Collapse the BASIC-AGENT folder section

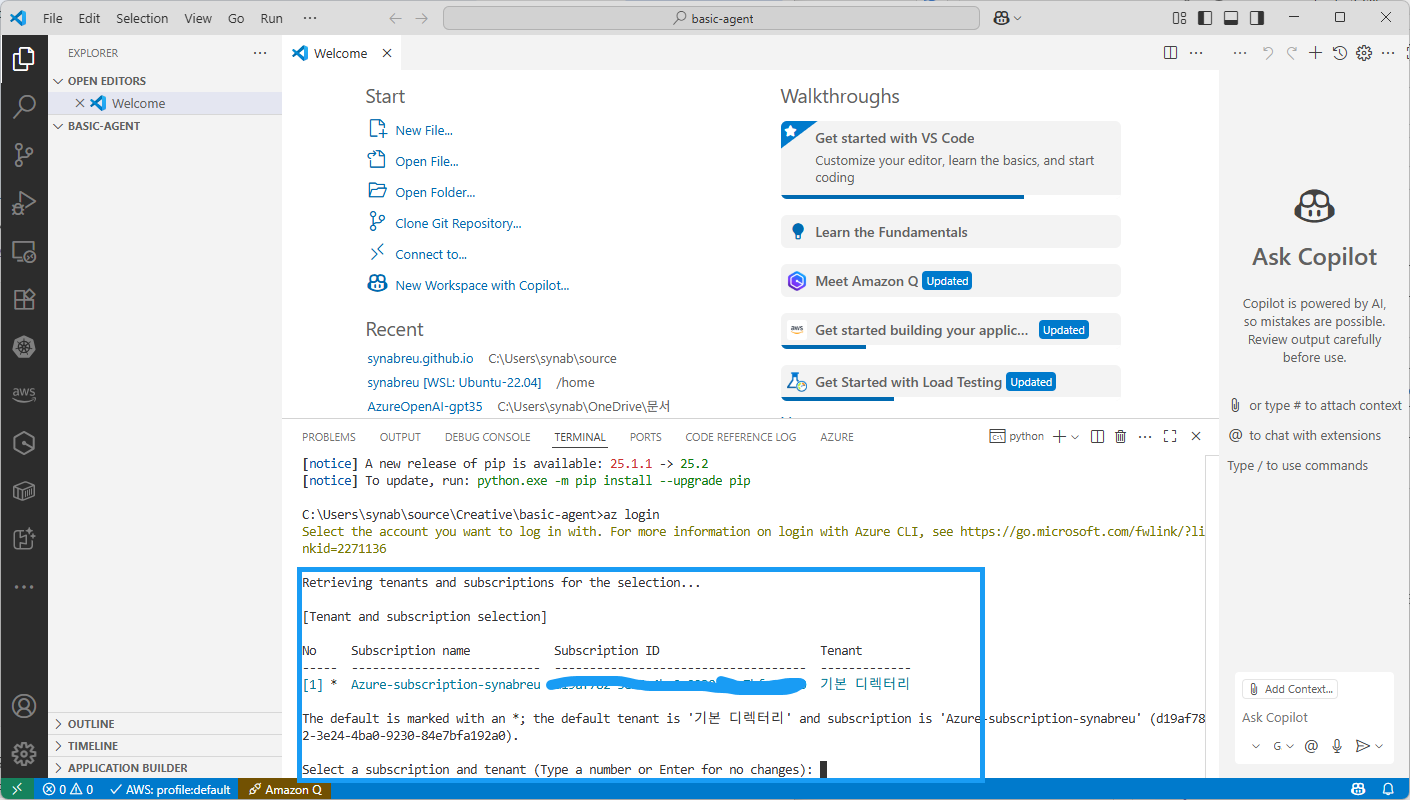pos(165,126)
